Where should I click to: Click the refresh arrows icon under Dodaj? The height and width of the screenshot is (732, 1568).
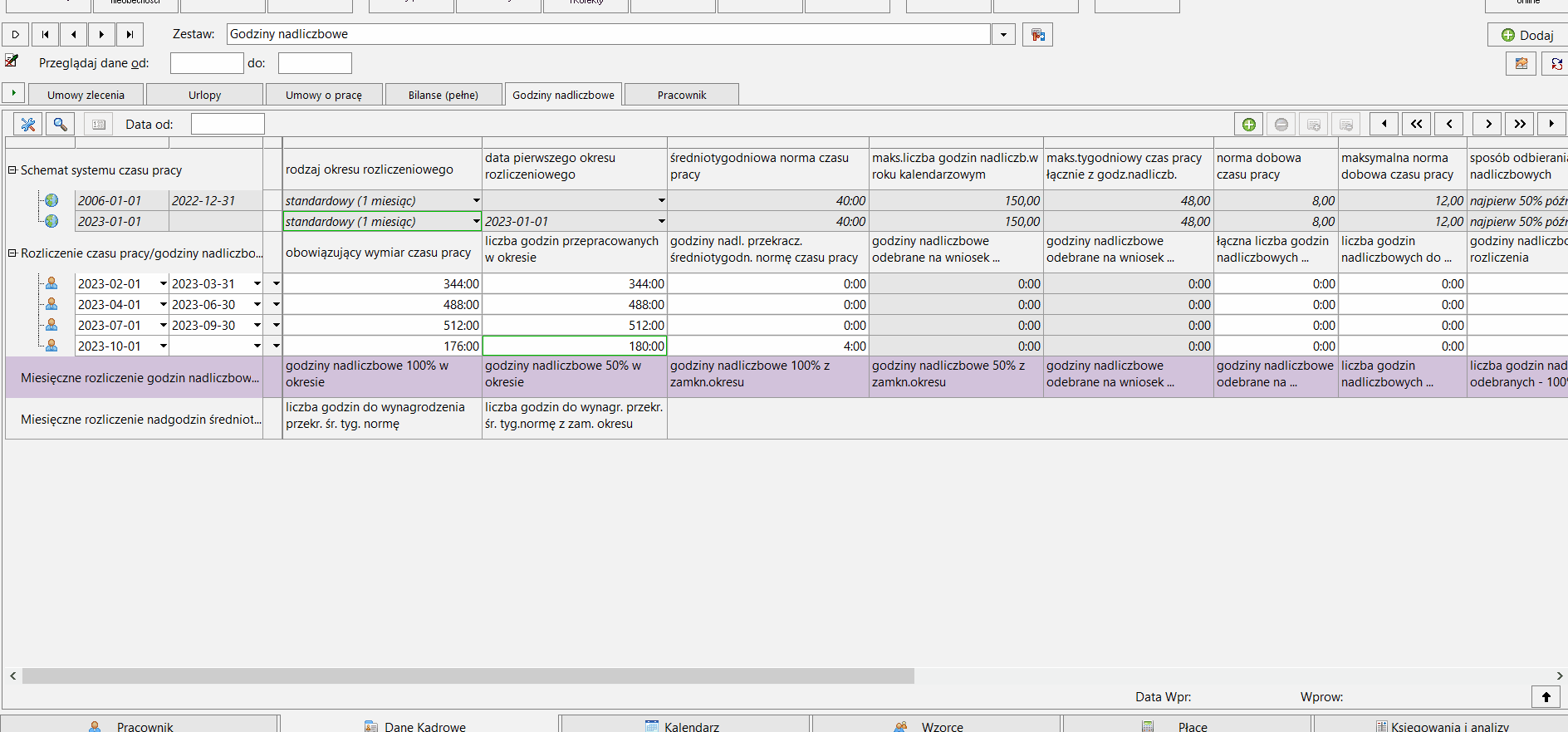coord(1555,63)
